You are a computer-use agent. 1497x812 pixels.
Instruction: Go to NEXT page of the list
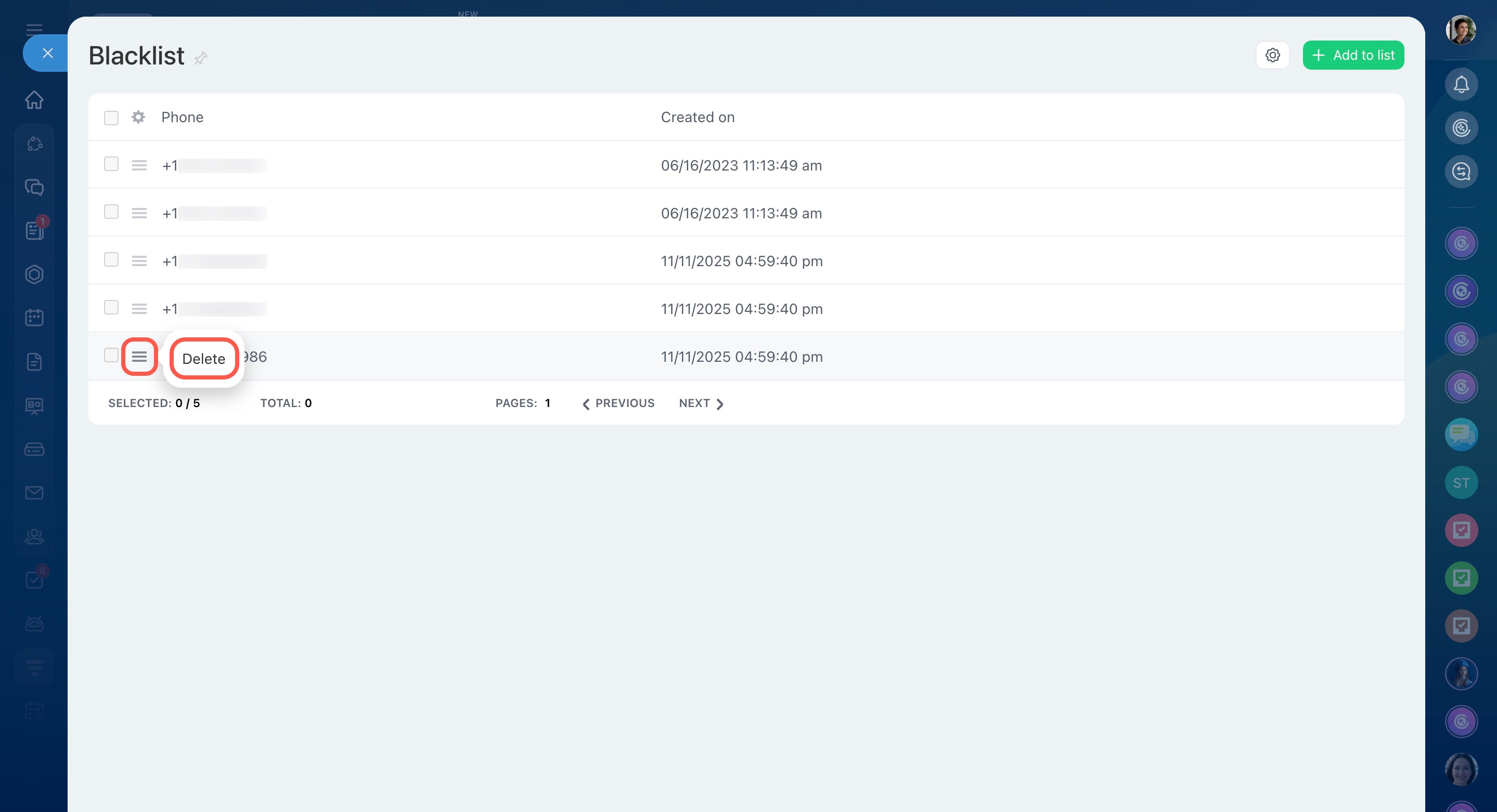[701, 403]
